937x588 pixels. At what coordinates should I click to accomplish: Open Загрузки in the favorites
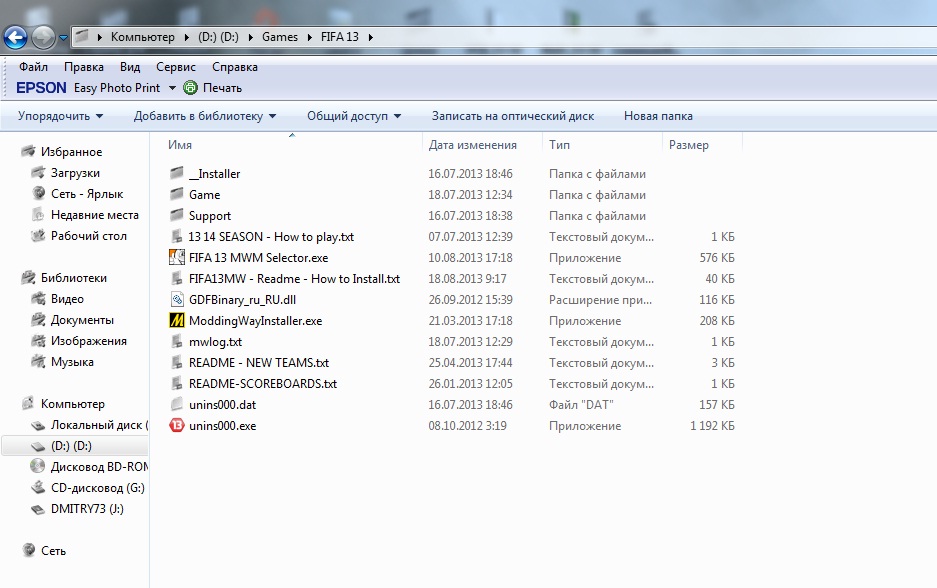tap(75, 173)
